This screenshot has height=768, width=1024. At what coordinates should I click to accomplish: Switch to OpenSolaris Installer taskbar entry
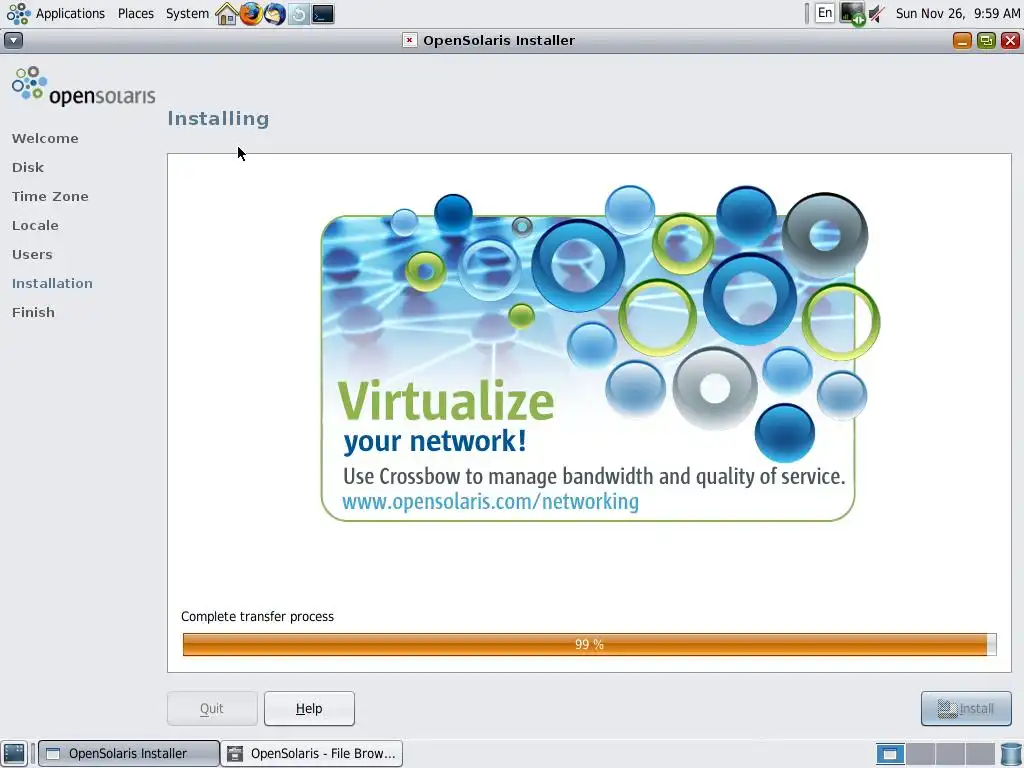click(x=129, y=754)
